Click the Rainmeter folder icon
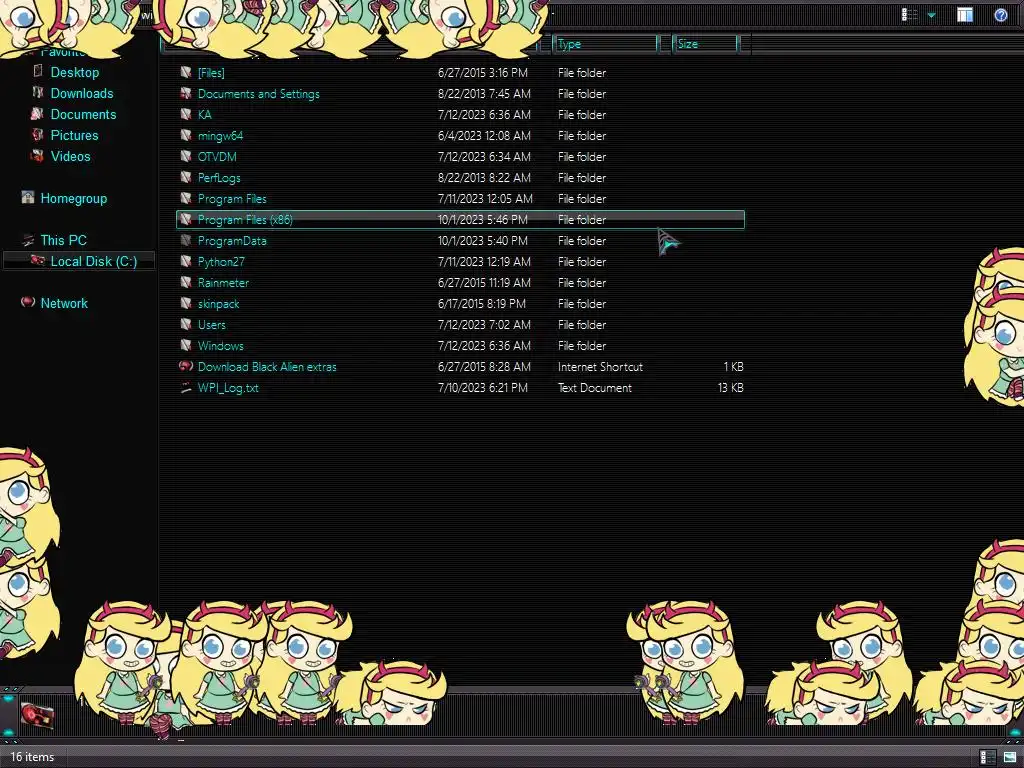1024x768 pixels. (186, 282)
